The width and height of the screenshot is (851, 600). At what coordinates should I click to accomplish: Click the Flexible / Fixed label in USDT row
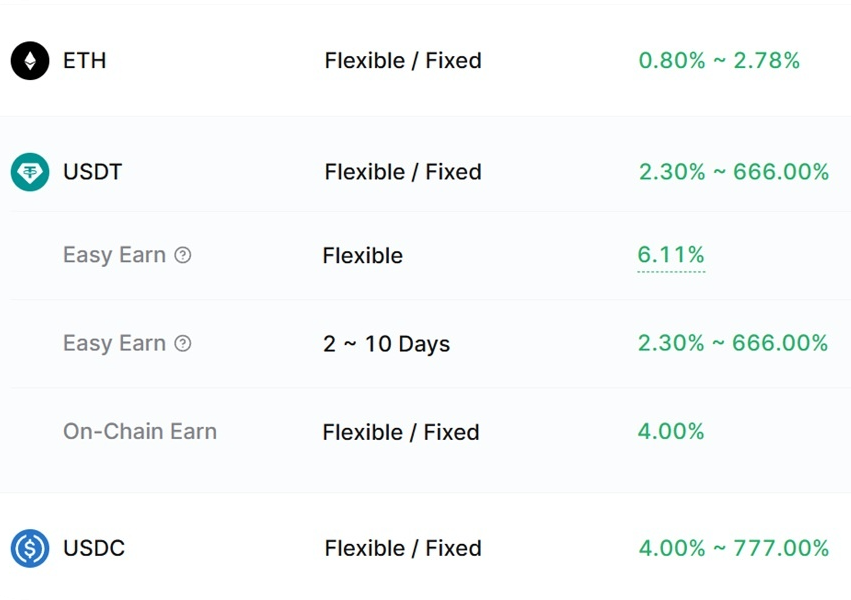click(402, 172)
